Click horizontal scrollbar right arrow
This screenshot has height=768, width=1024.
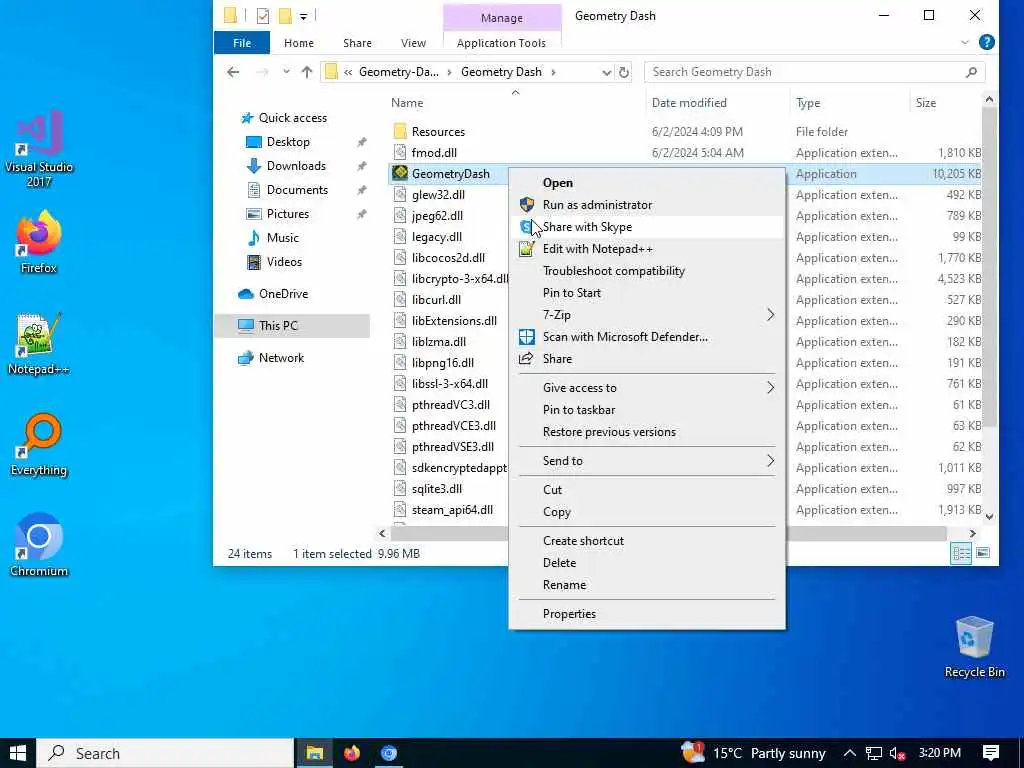972,534
